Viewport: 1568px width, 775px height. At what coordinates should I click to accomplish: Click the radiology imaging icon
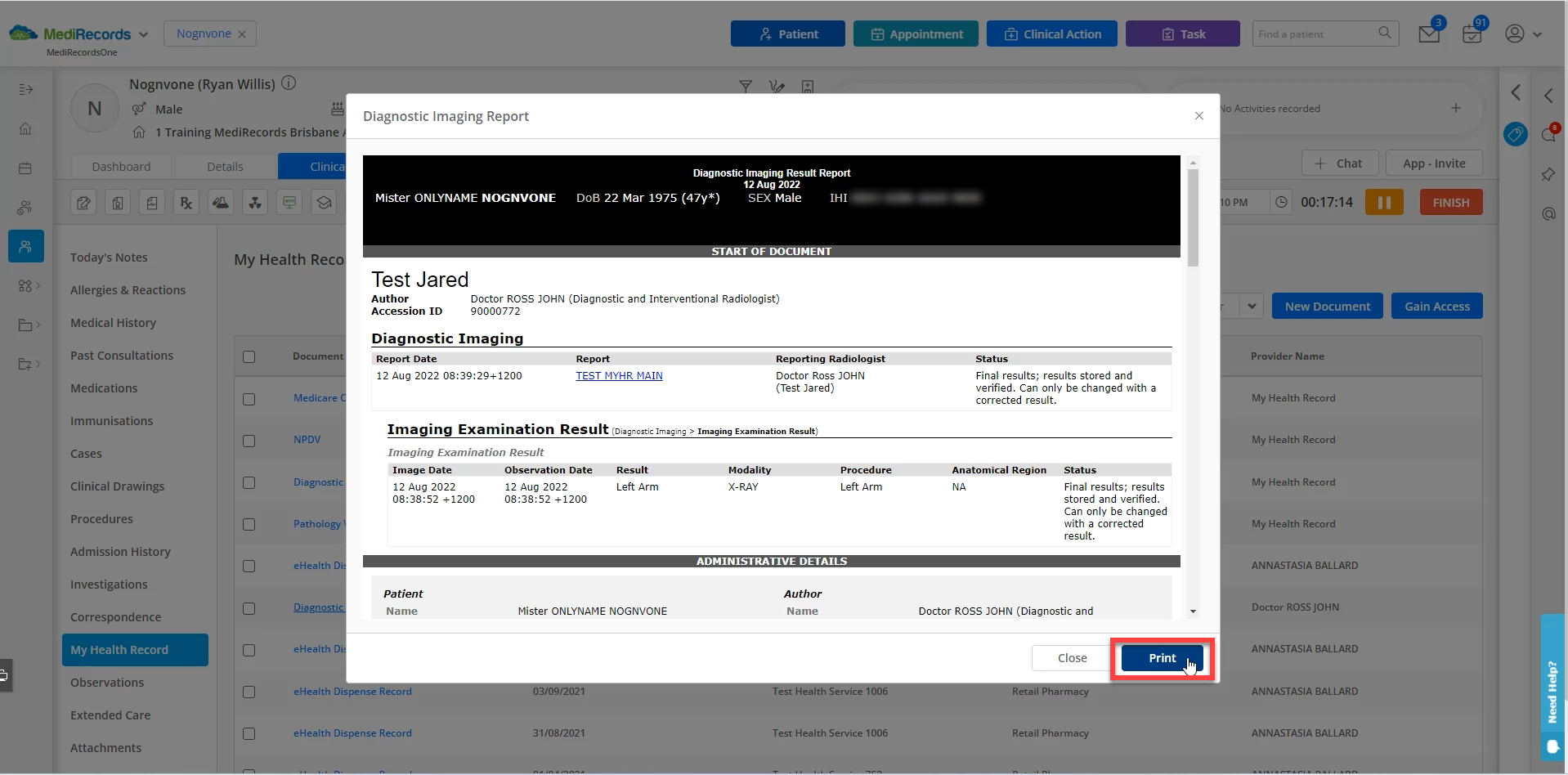255,202
